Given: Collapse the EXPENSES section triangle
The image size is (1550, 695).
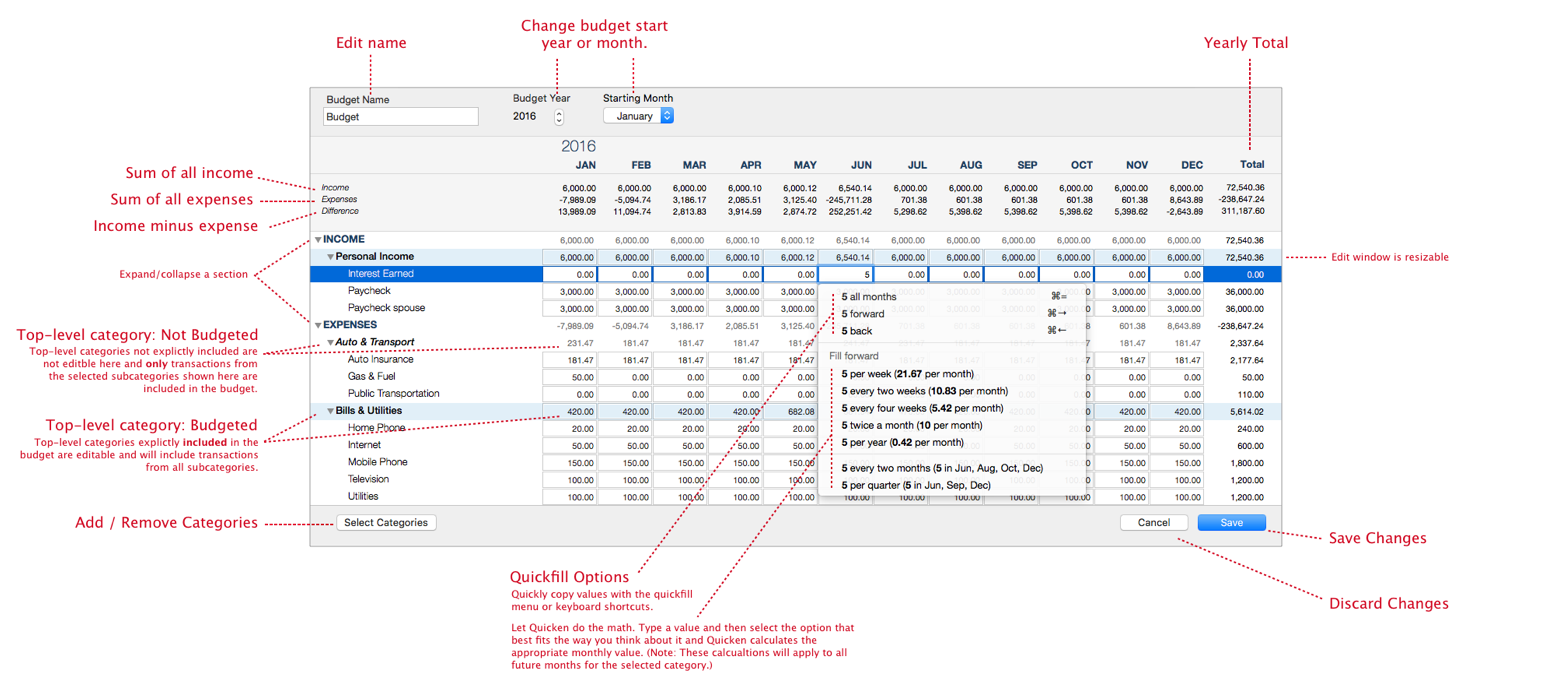Looking at the screenshot, I should point(318,325).
